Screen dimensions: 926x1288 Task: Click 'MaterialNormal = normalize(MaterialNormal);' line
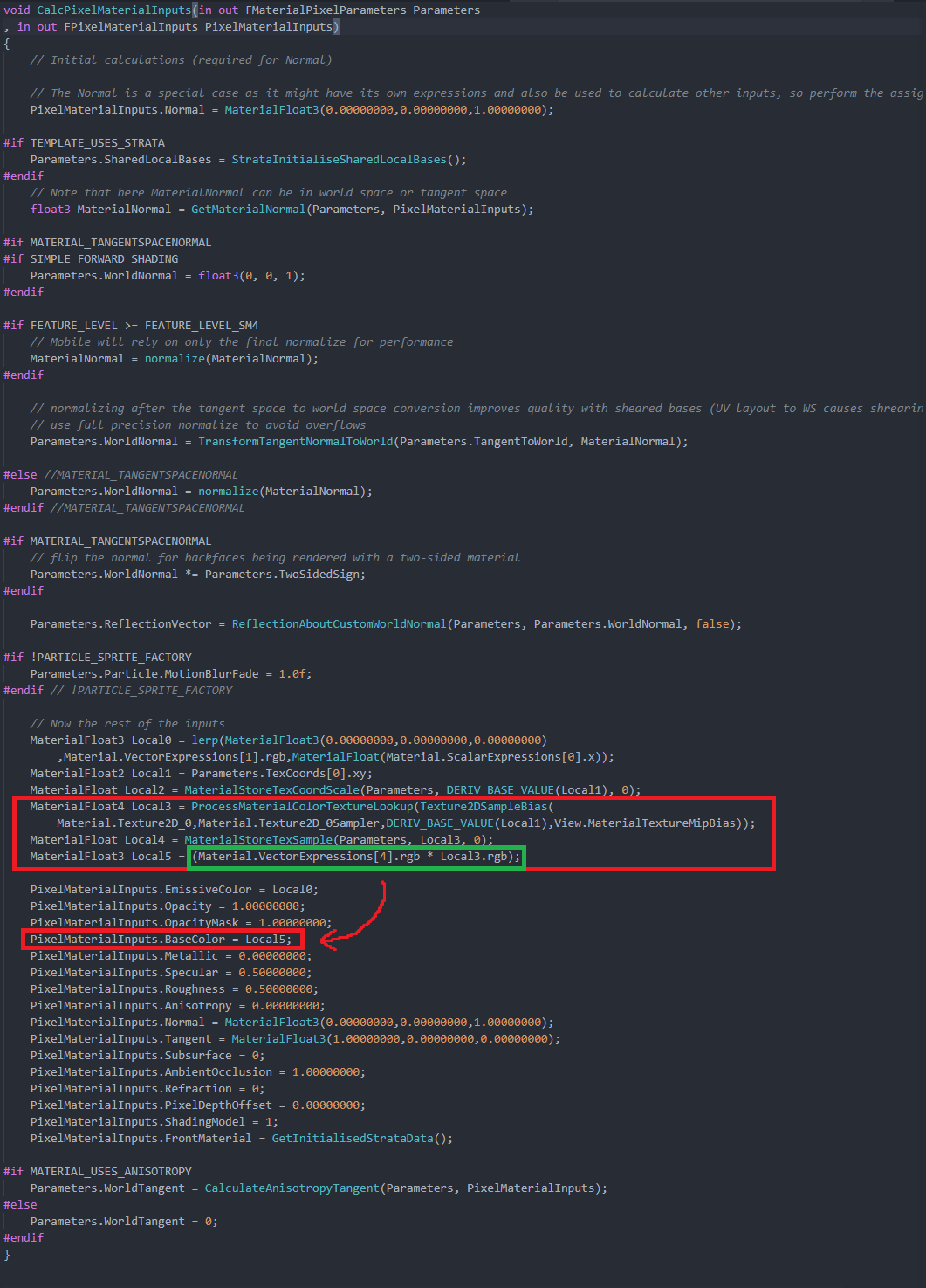(175, 358)
